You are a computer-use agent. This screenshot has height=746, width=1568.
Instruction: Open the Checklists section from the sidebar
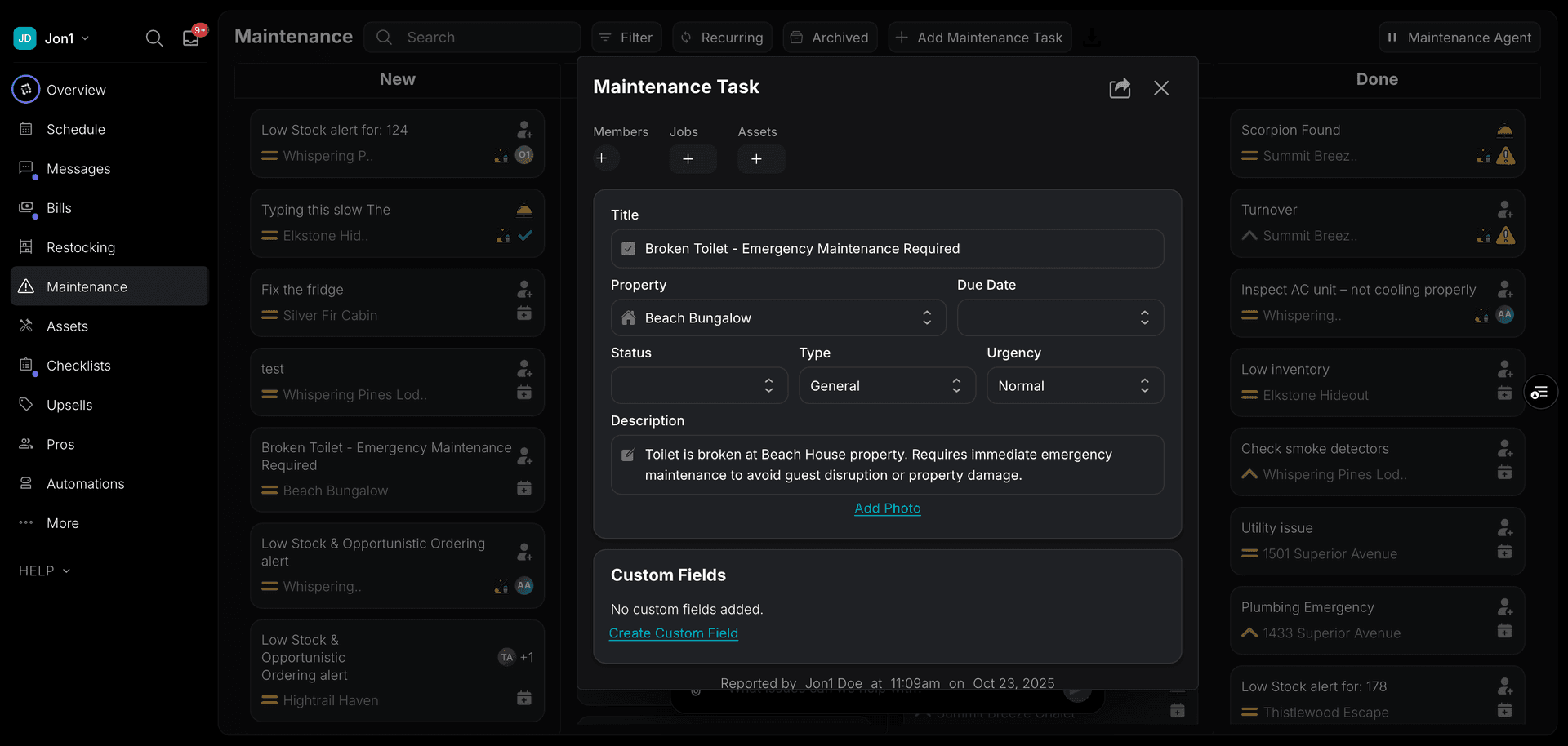(x=78, y=365)
